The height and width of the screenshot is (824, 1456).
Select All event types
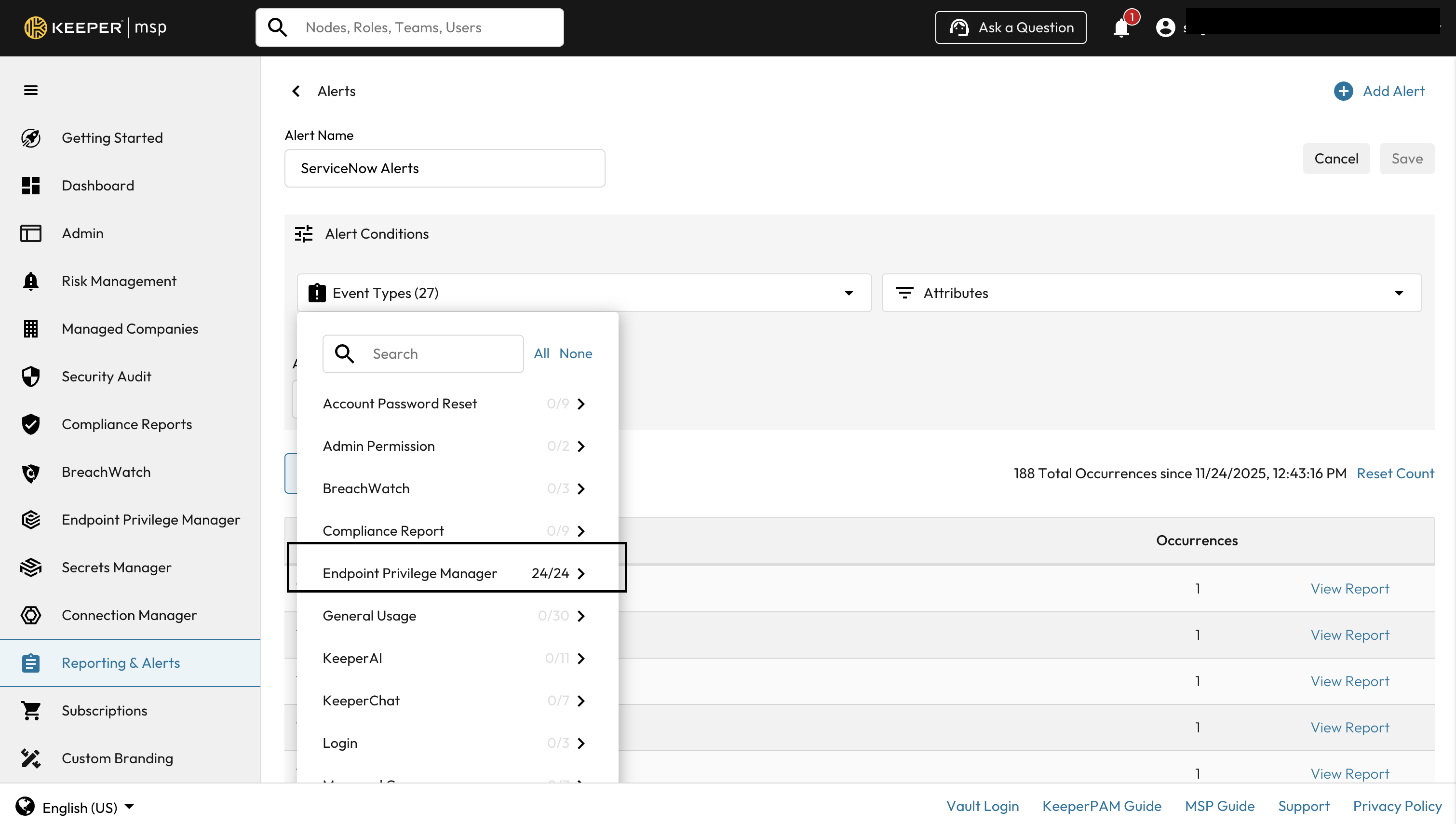pos(541,354)
